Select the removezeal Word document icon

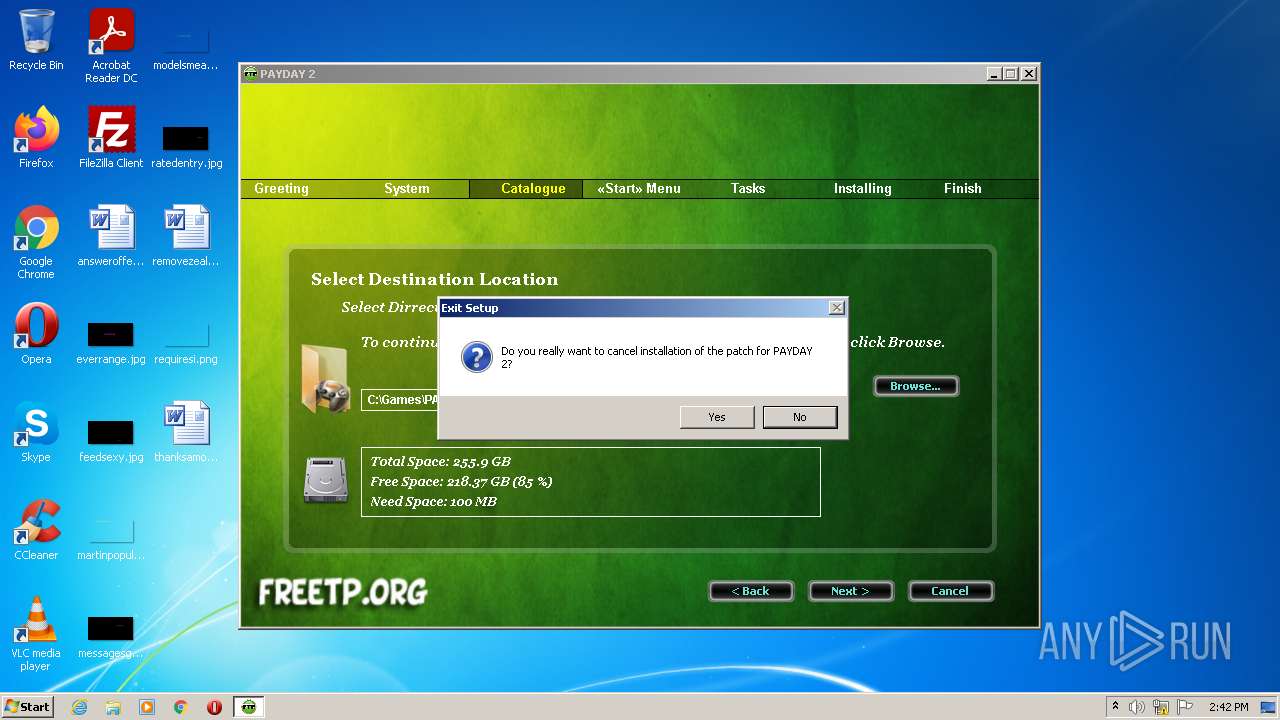tap(186, 236)
